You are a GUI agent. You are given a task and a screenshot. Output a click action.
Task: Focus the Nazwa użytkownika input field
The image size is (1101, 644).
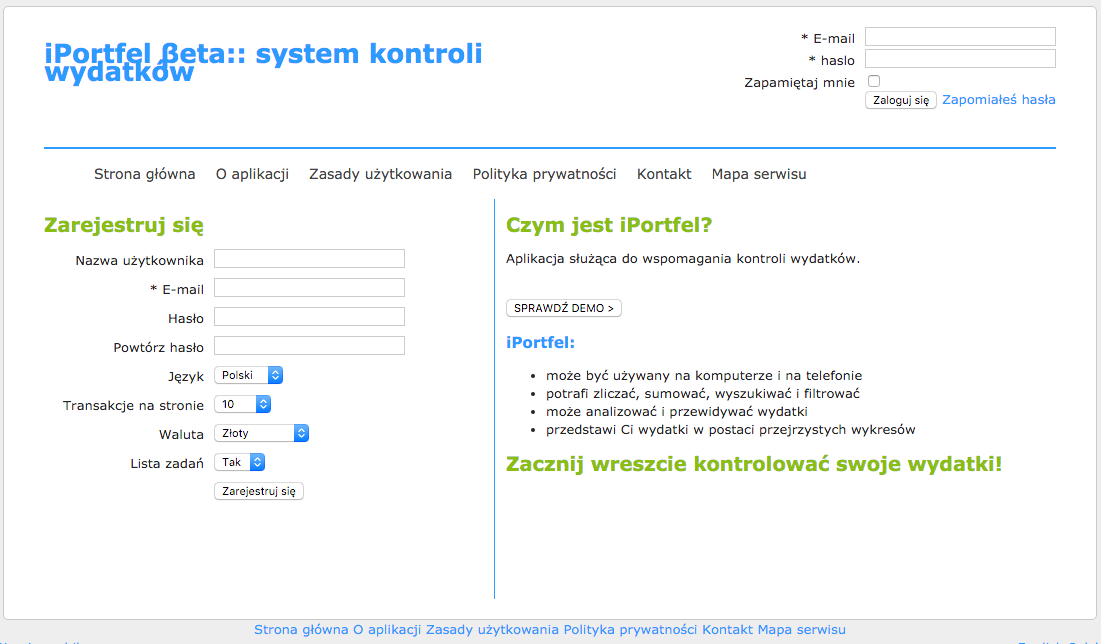point(309,259)
